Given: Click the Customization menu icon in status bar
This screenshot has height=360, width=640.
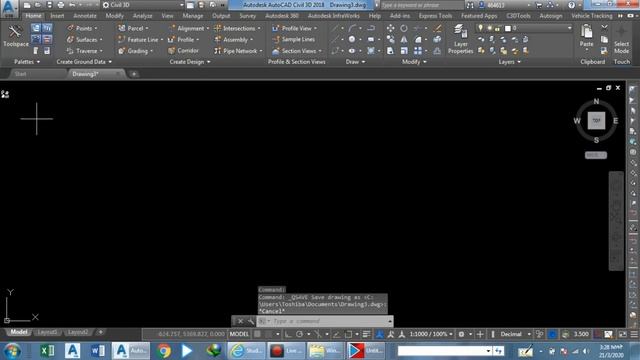Looking at the screenshot, I should [634, 334].
